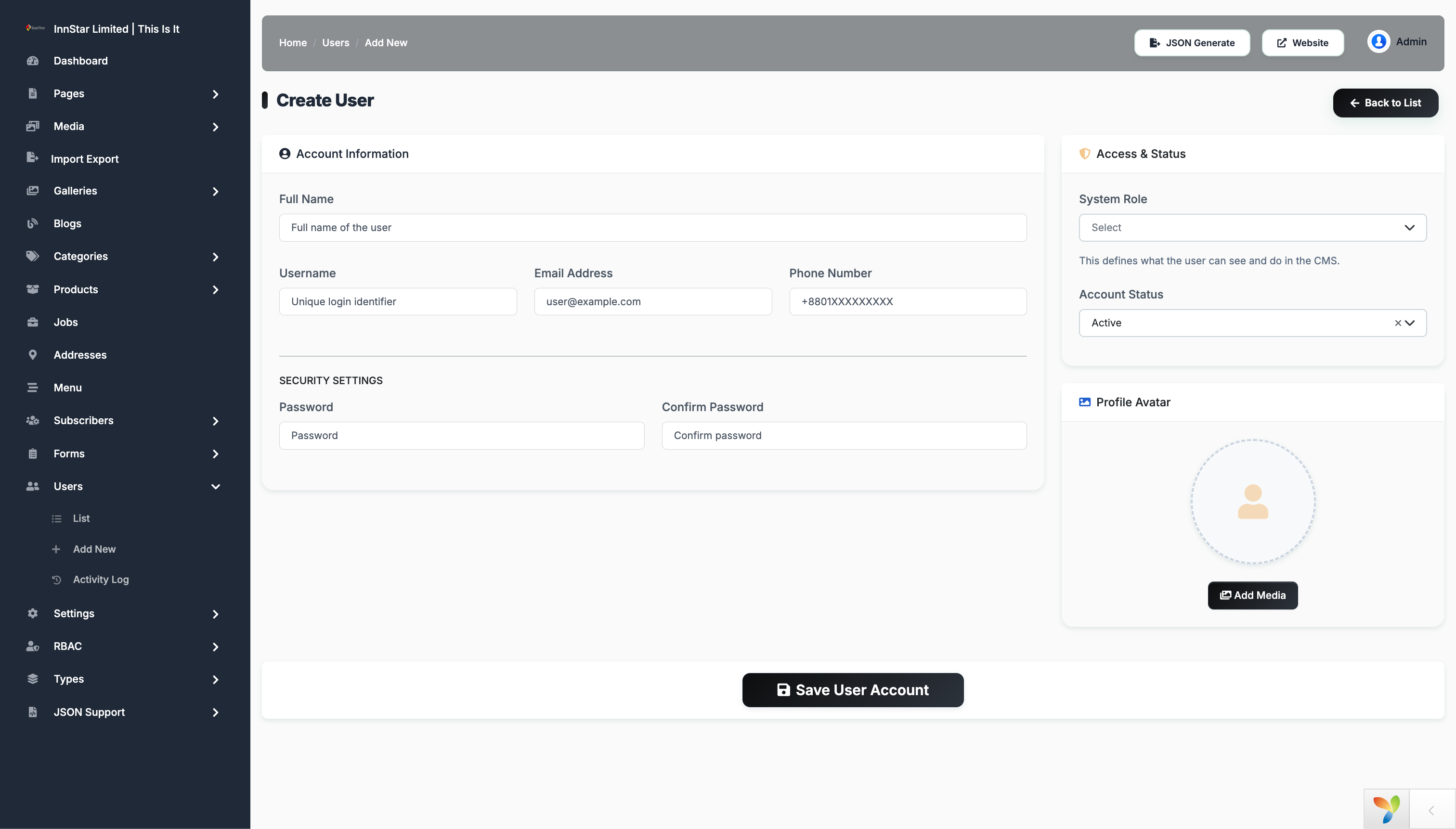
Task: Click the InnStar logo icon
Action: (35, 28)
